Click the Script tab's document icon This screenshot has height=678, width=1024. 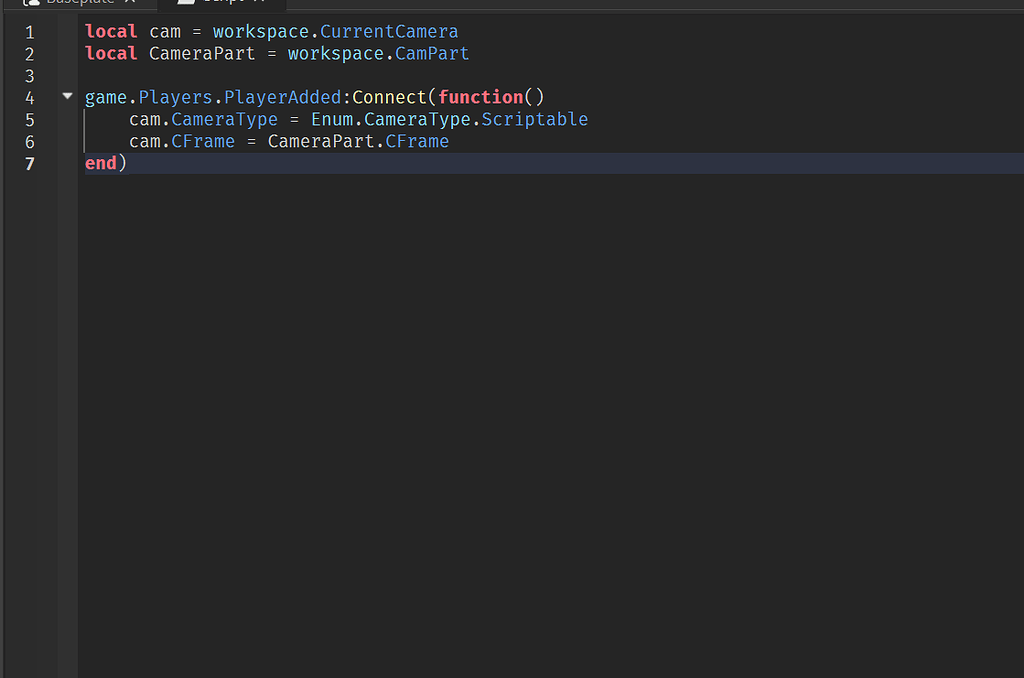(x=186, y=3)
